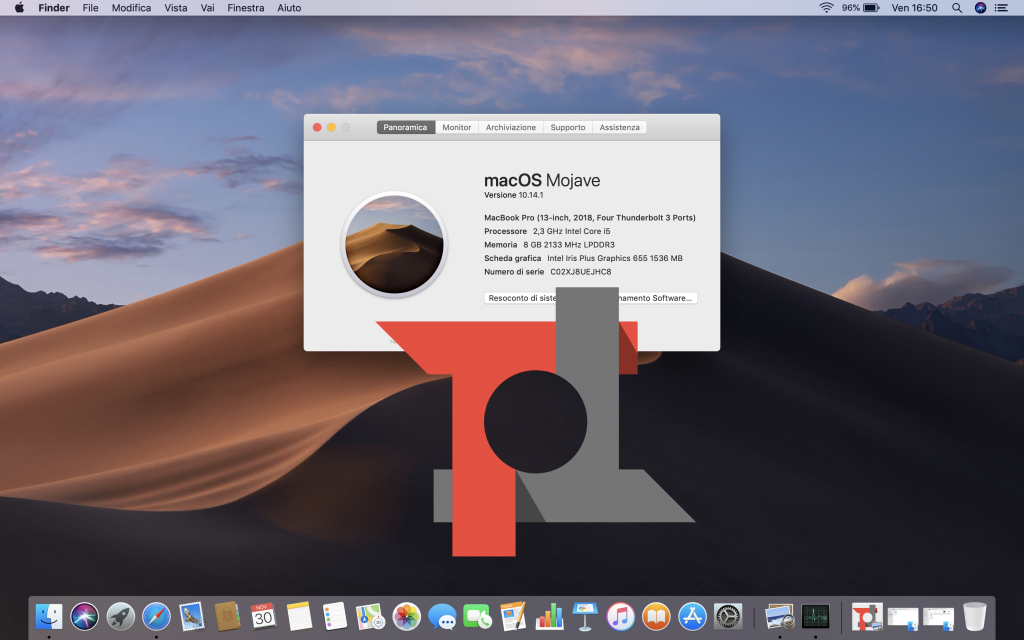Open the Calendar app in dock
Viewport: 1024px width, 640px height.
[263, 616]
